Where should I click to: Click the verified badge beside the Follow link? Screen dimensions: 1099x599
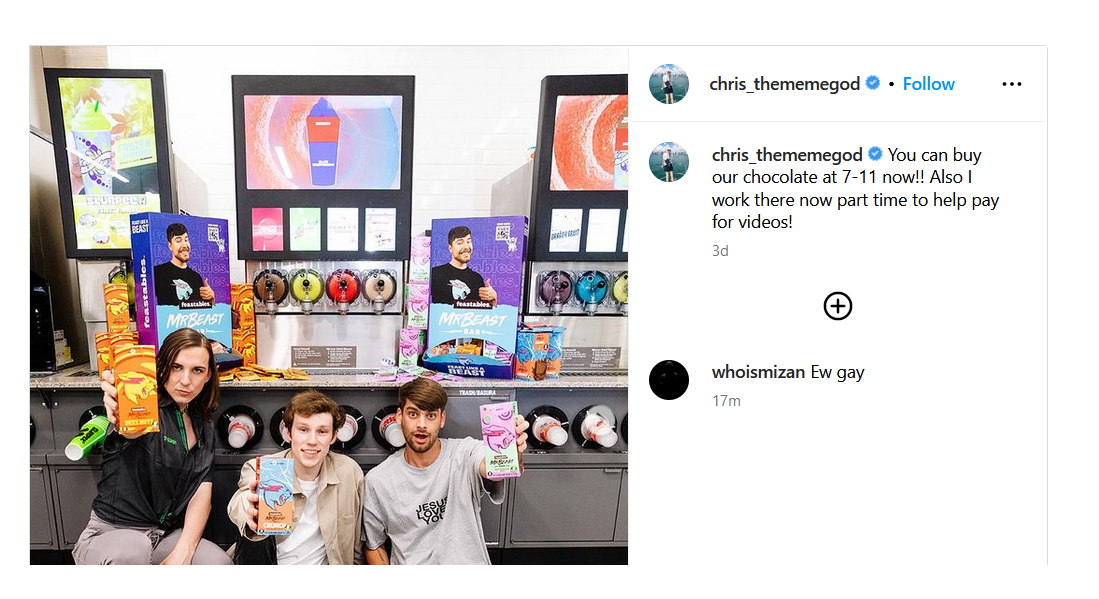[x=873, y=83]
